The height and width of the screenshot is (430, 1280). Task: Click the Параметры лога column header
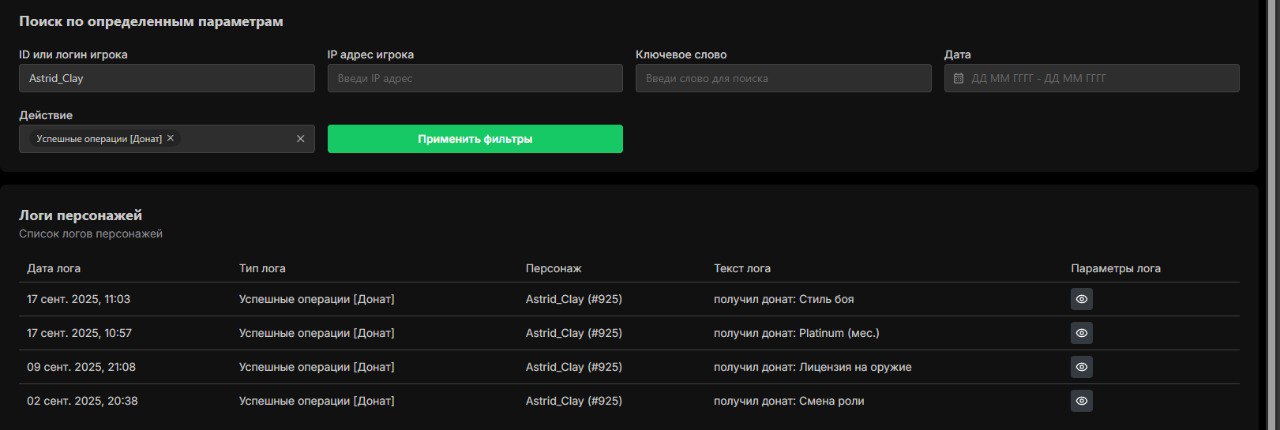tap(1116, 268)
